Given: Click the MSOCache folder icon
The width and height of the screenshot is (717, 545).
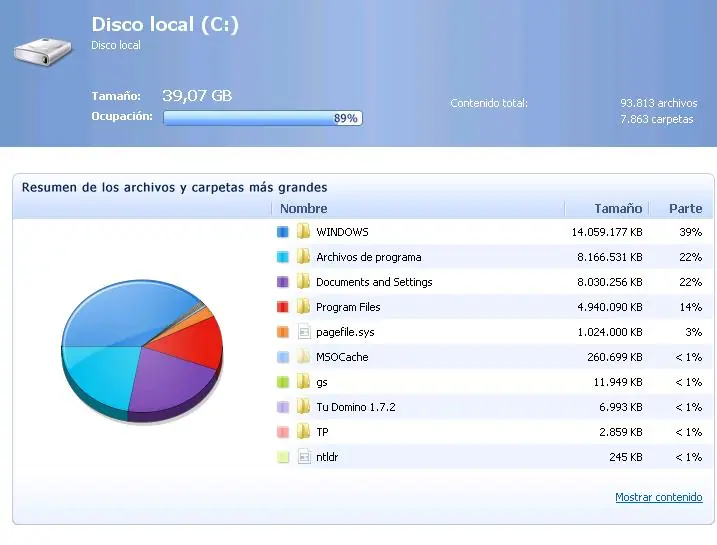Looking at the screenshot, I should pos(303,357).
